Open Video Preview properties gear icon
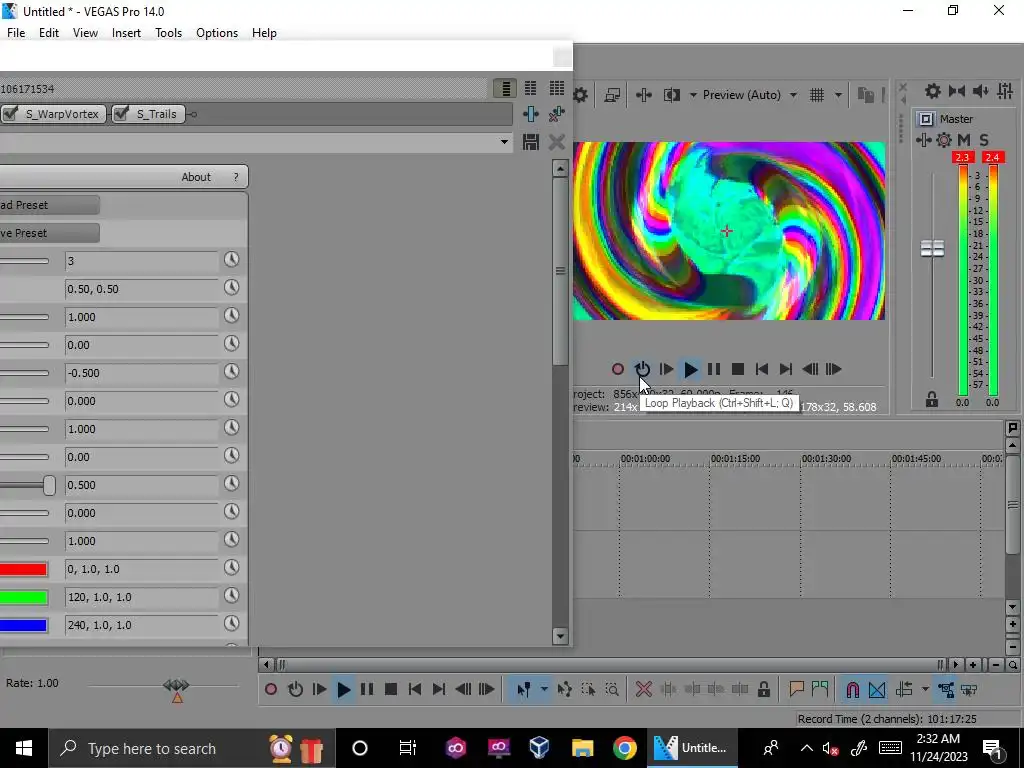 [x=580, y=95]
